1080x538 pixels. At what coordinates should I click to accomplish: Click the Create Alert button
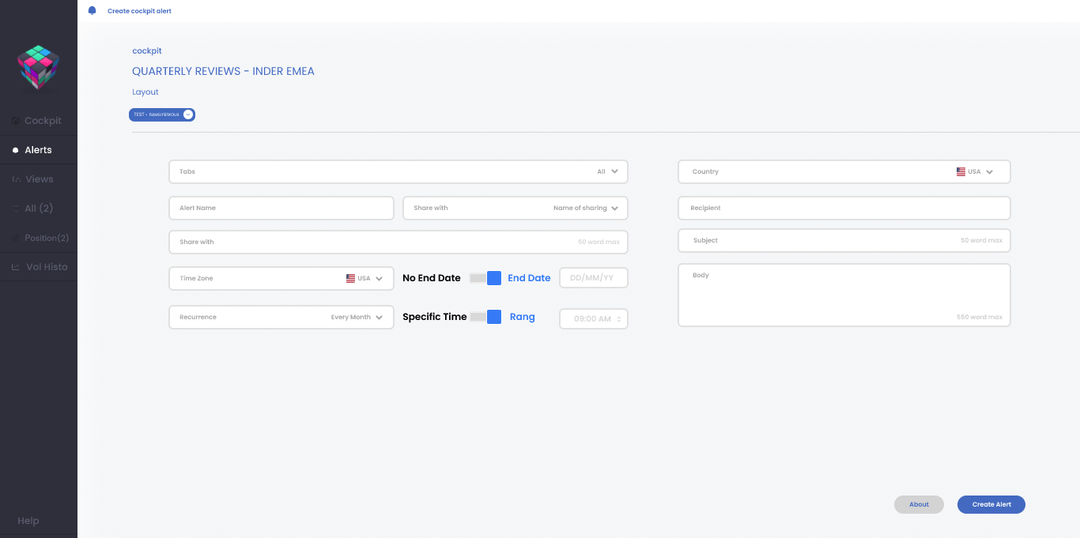991,504
